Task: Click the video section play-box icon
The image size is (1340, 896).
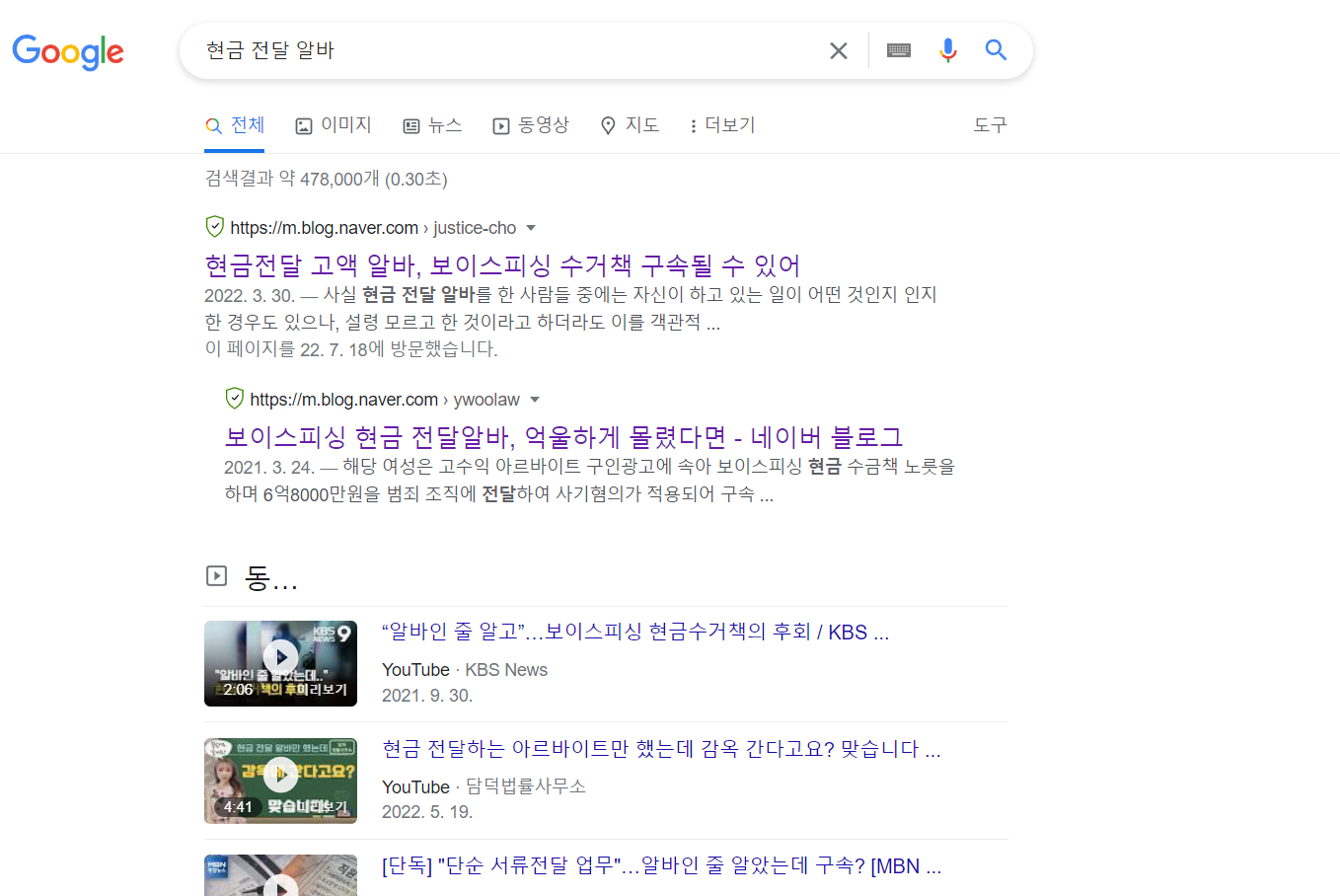Action: click(216, 576)
